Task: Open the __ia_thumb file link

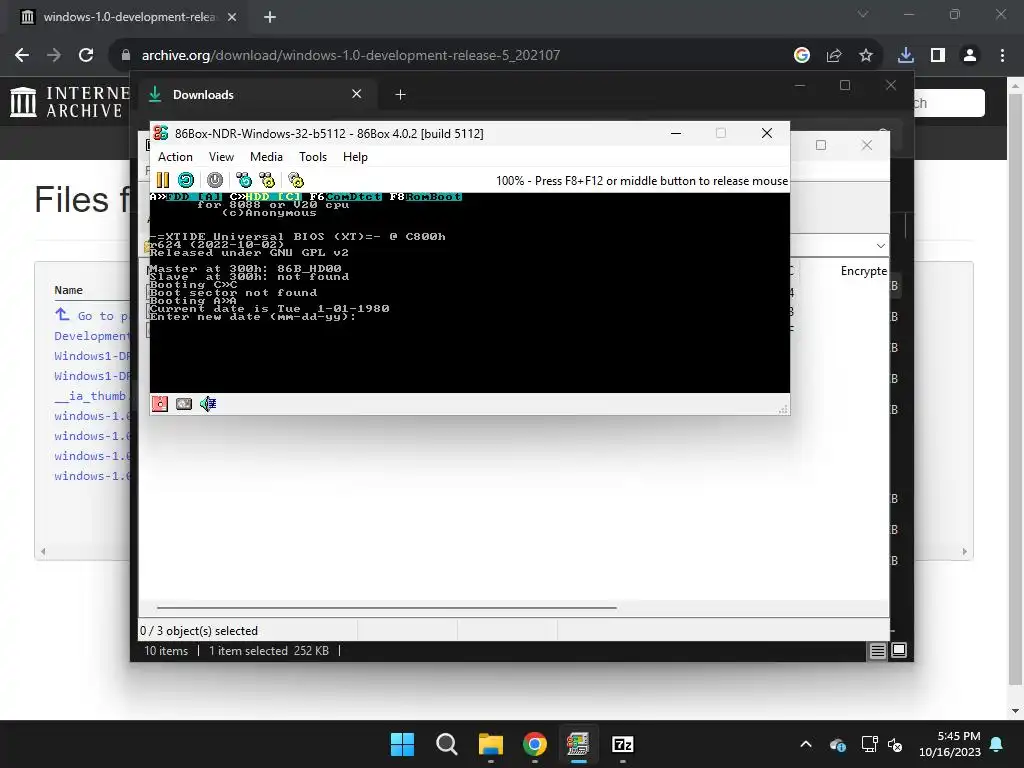Action: click(x=92, y=396)
